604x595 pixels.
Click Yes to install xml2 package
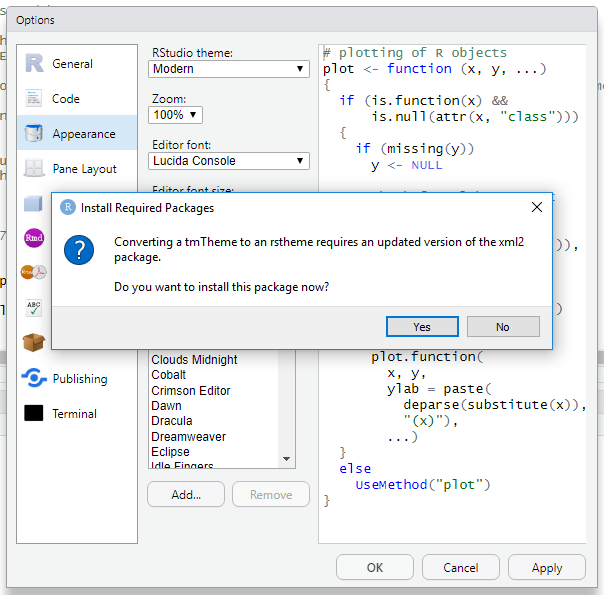pos(422,327)
